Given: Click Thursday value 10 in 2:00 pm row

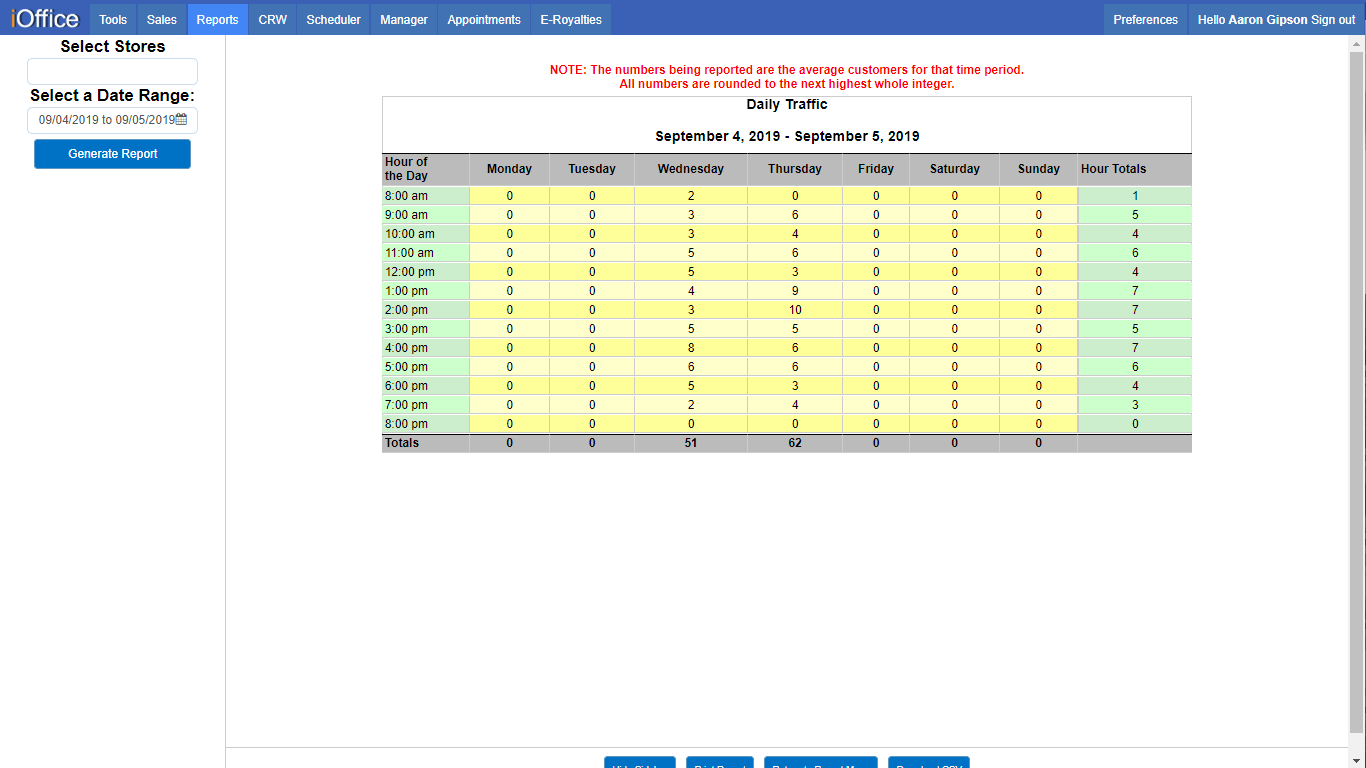Looking at the screenshot, I should click(x=795, y=310).
